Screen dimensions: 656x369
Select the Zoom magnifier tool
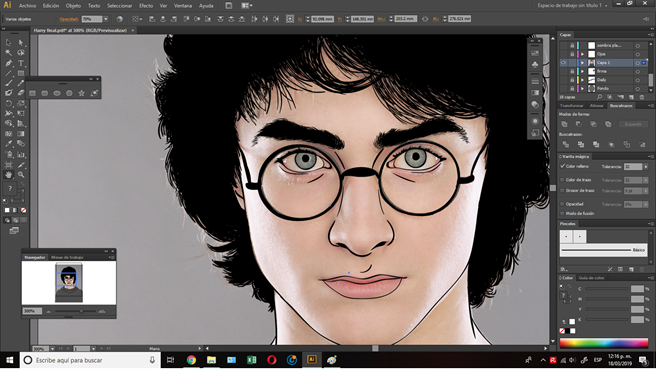click(20, 175)
